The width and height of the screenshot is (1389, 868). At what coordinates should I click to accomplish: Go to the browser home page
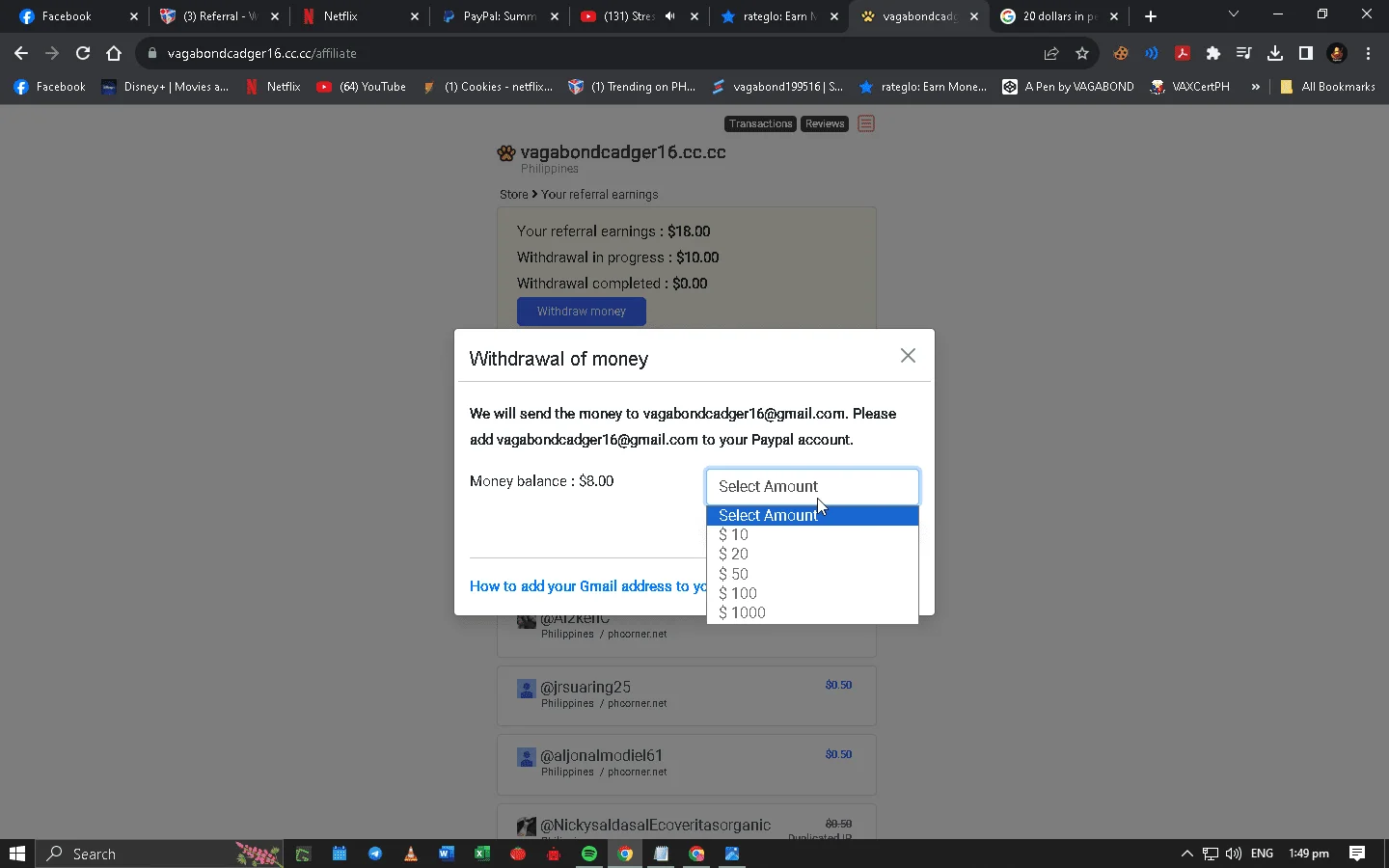tap(114, 53)
